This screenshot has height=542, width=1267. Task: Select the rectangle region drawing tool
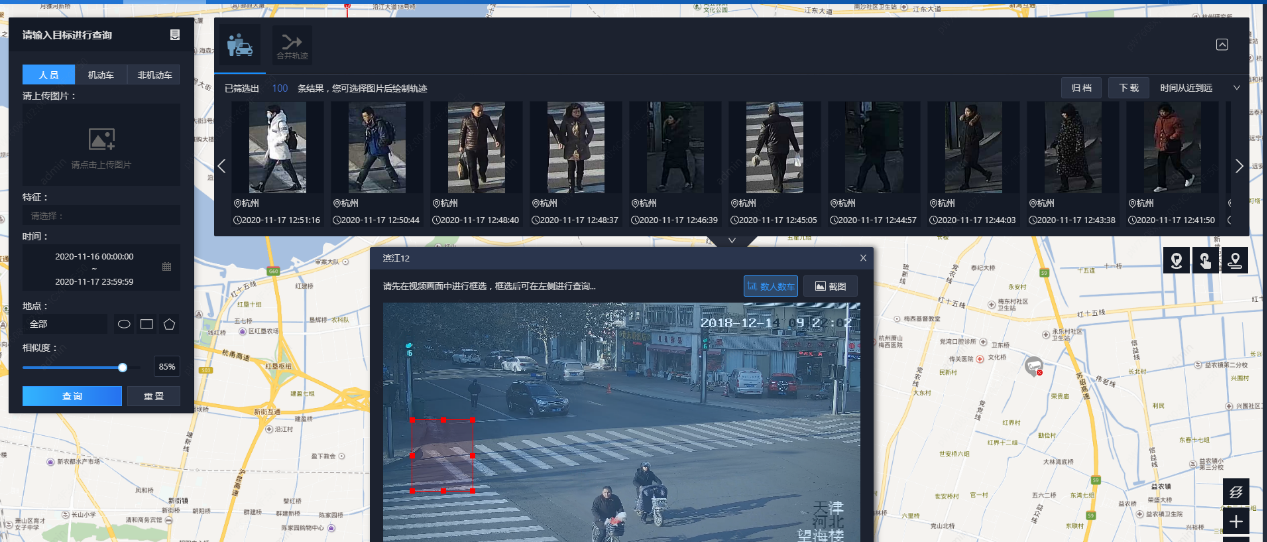coord(147,324)
